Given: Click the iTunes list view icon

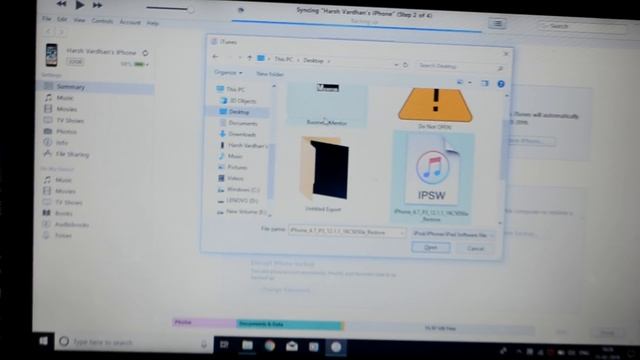Looking at the screenshot, I should click(497, 24).
